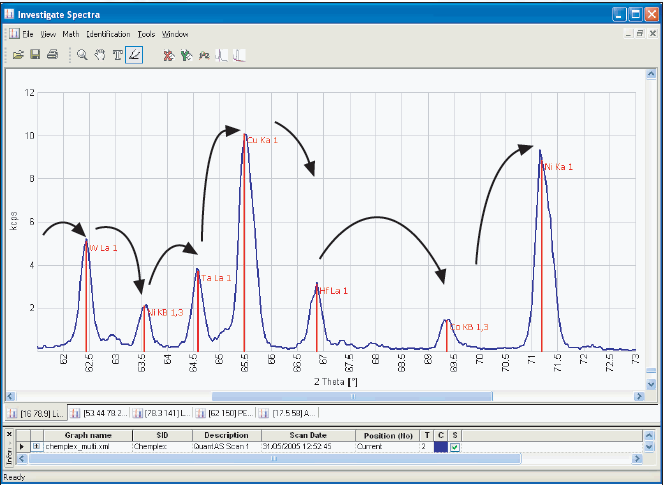The width and height of the screenshot is (663, 485).
Task: Select the Pan hand tool
Action: [x=99, y=55]
